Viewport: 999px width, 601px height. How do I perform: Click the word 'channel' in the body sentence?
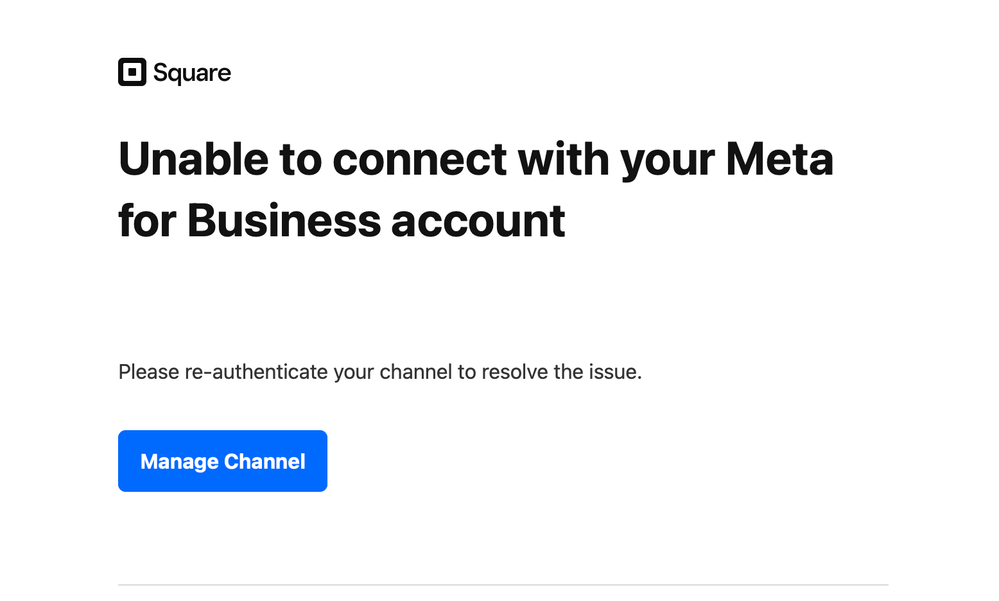tap(413, 373)
